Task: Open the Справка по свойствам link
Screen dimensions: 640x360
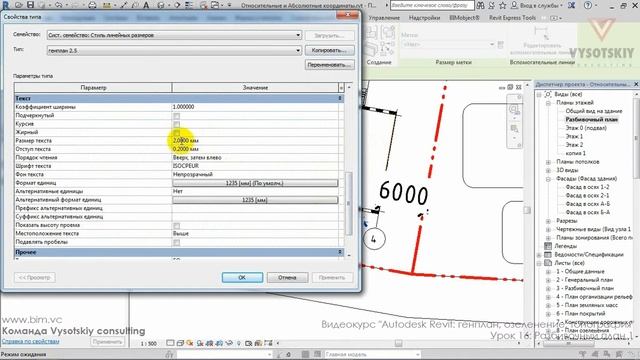Action: coord(31,341)
